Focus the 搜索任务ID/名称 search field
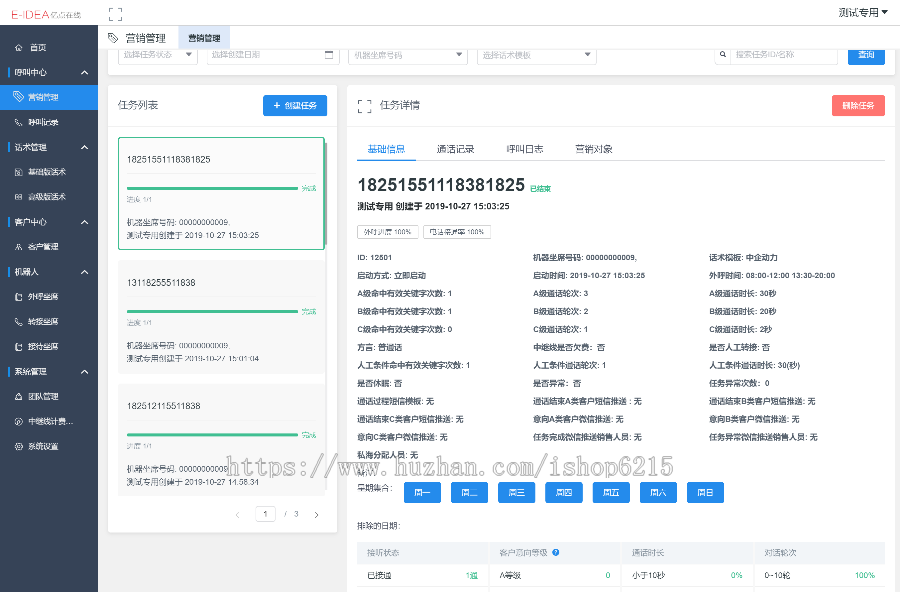The height and width of the screenshot is (592, 900). coord(783,55)
